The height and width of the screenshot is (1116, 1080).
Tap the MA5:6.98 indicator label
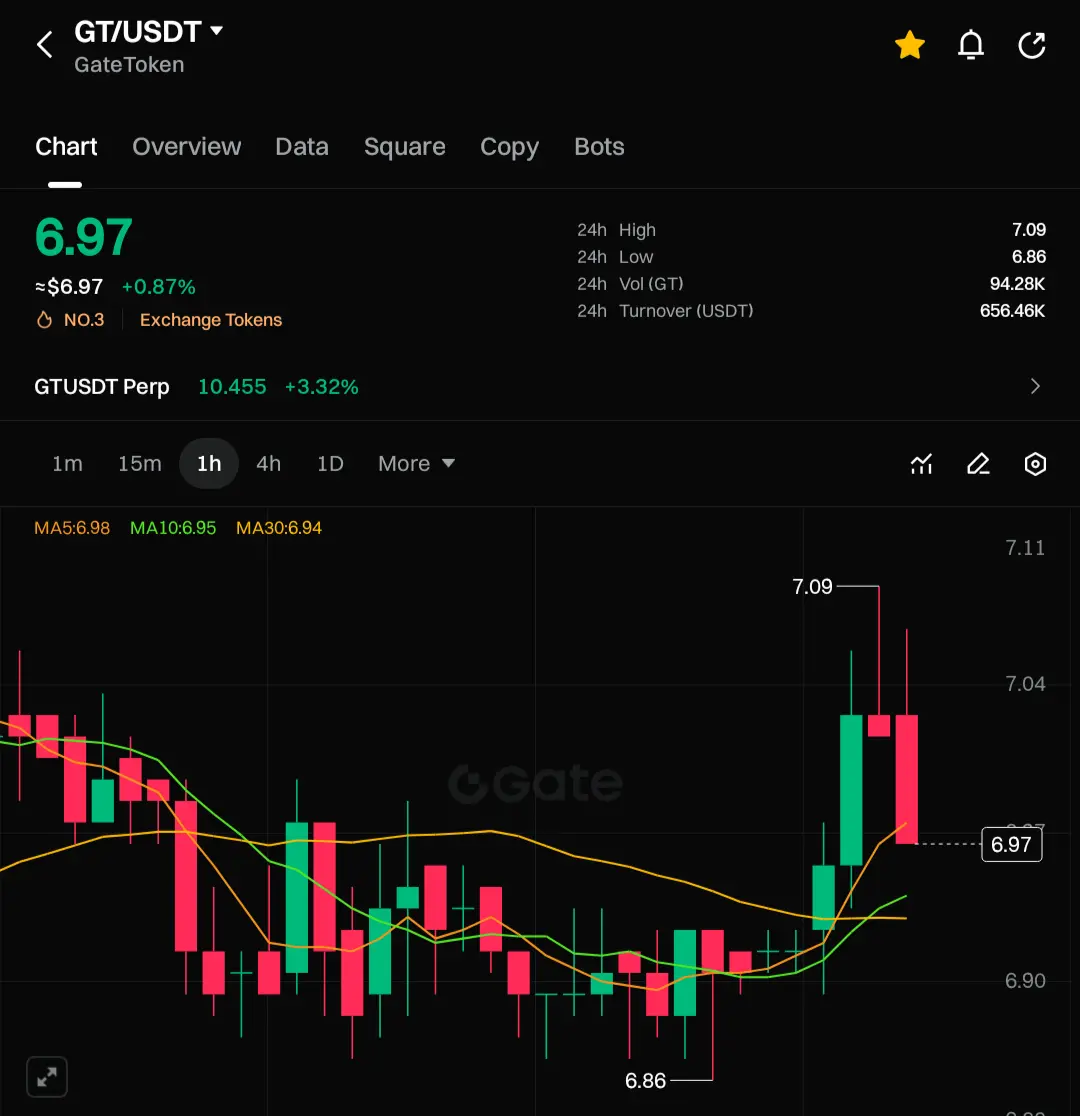[72, 528]
